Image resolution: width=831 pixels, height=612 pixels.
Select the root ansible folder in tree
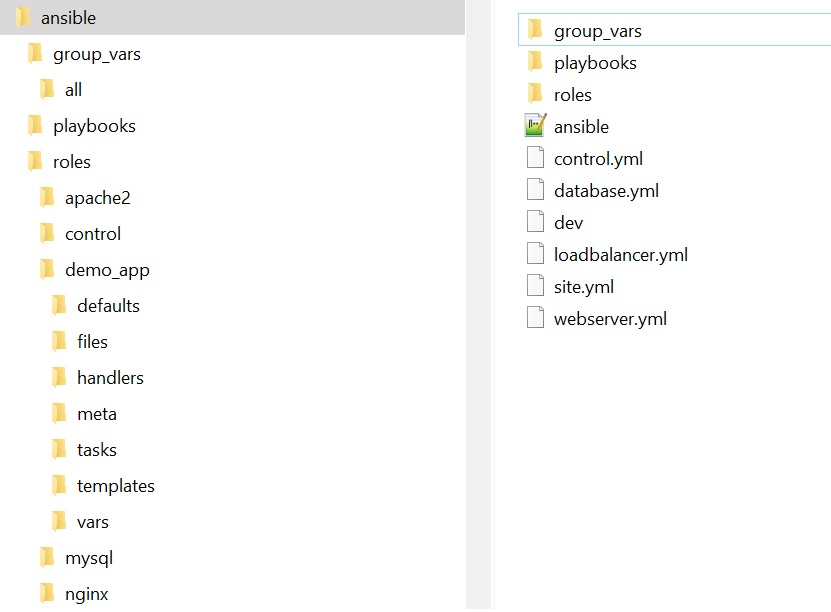(68, 18)
